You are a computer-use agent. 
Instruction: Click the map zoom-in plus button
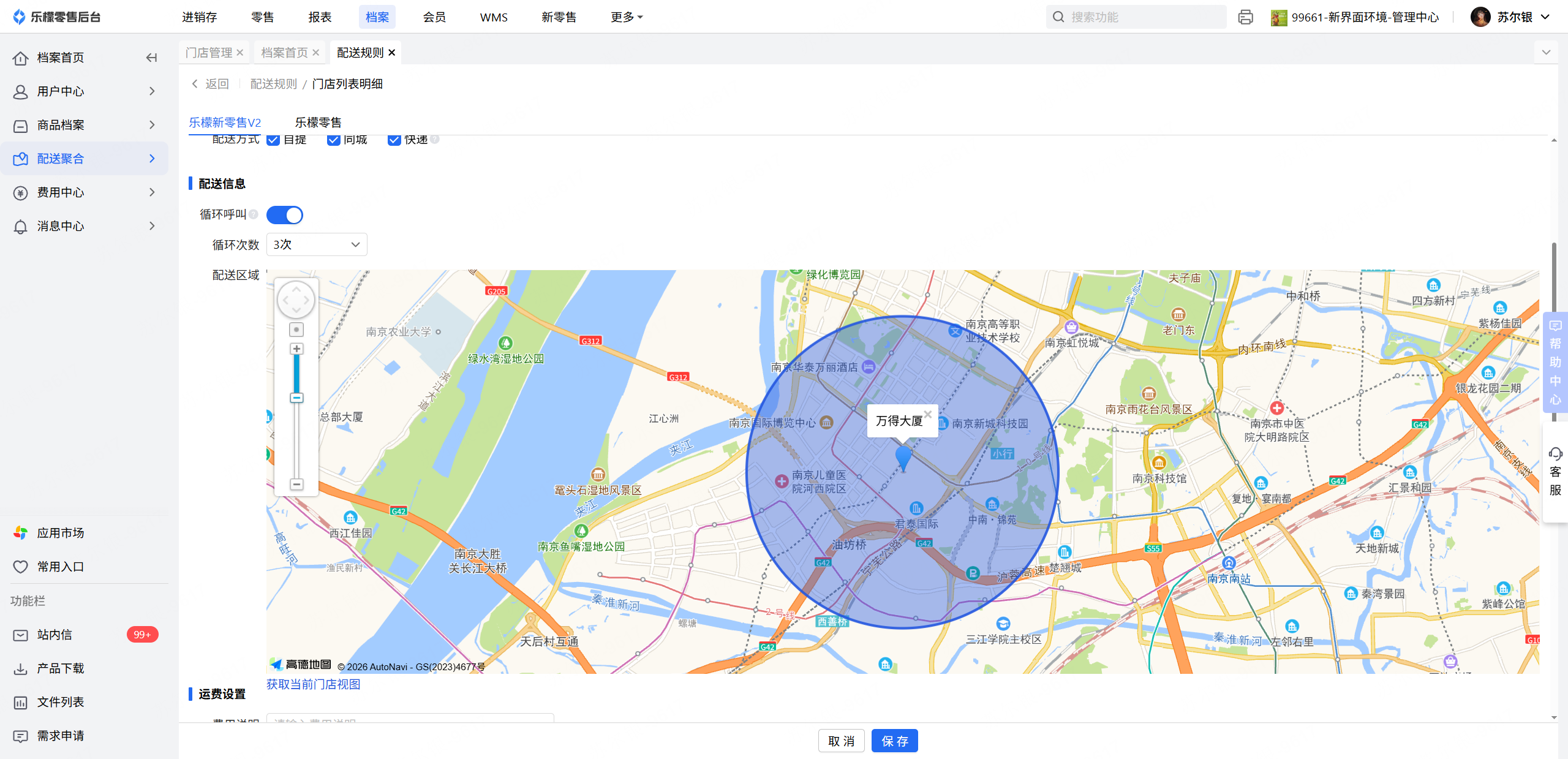296,349
